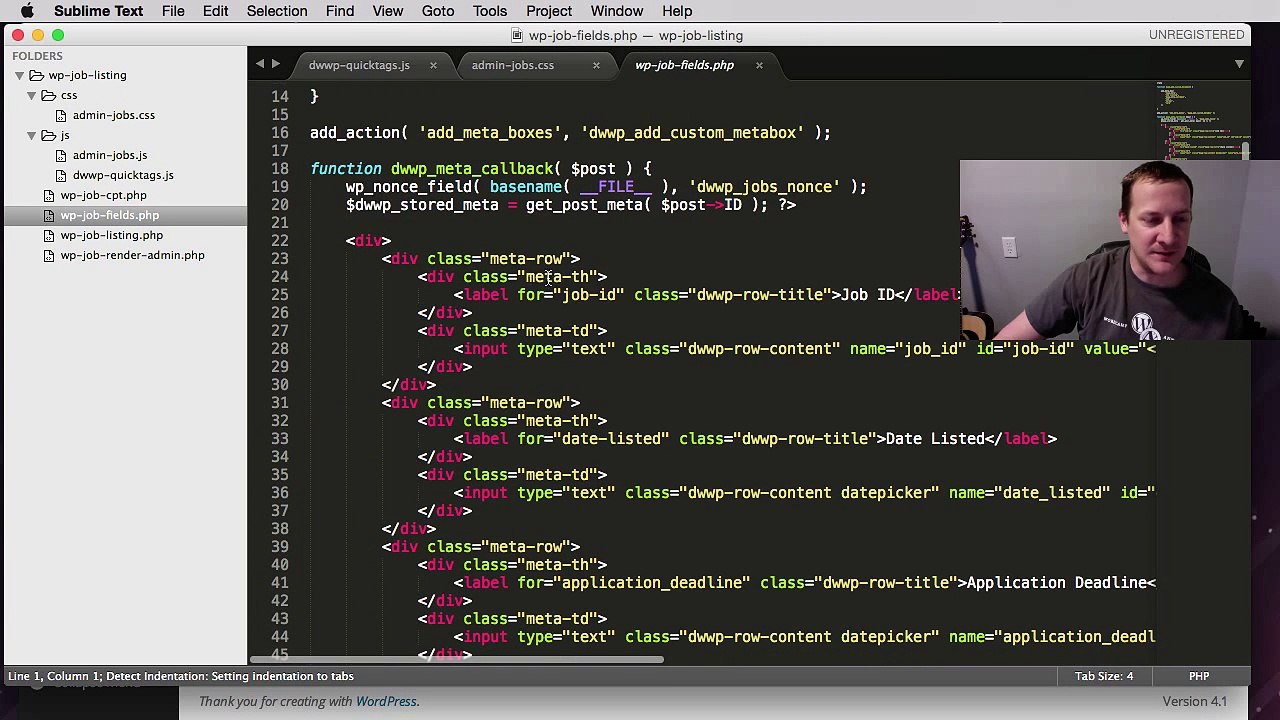The width and height of the screenshot is (1280, 720).
Task: Close the wp-job-fields.php tab
Action: (x=759, y=65)
